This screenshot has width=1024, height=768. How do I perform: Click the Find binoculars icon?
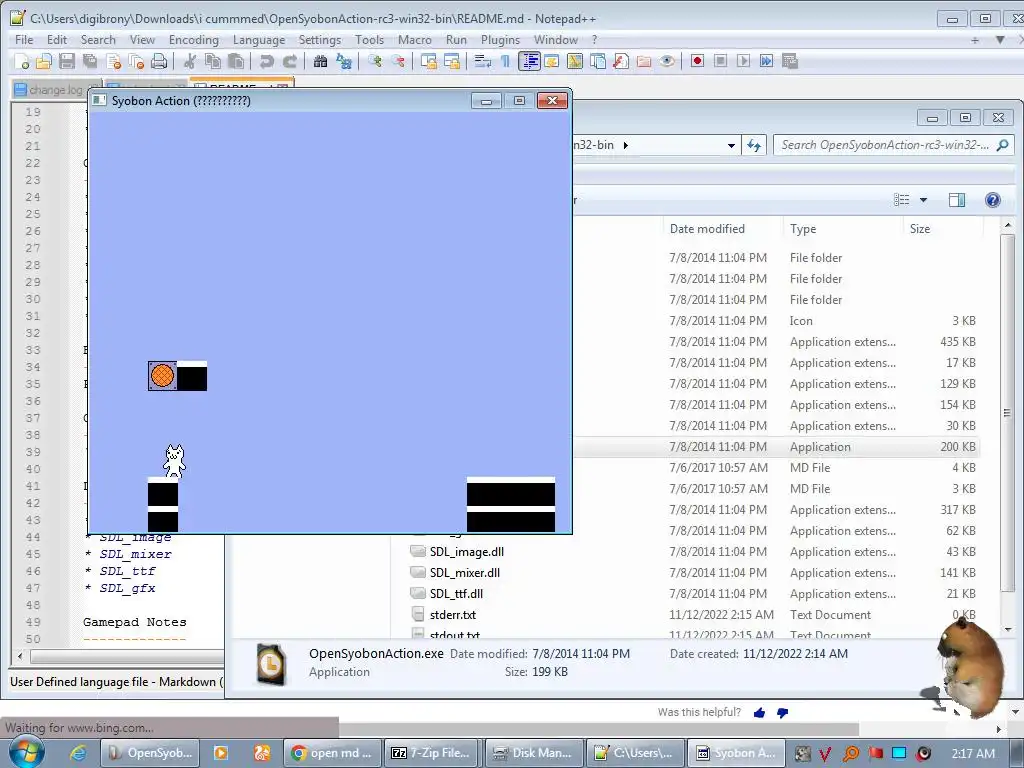coord(320,61)
